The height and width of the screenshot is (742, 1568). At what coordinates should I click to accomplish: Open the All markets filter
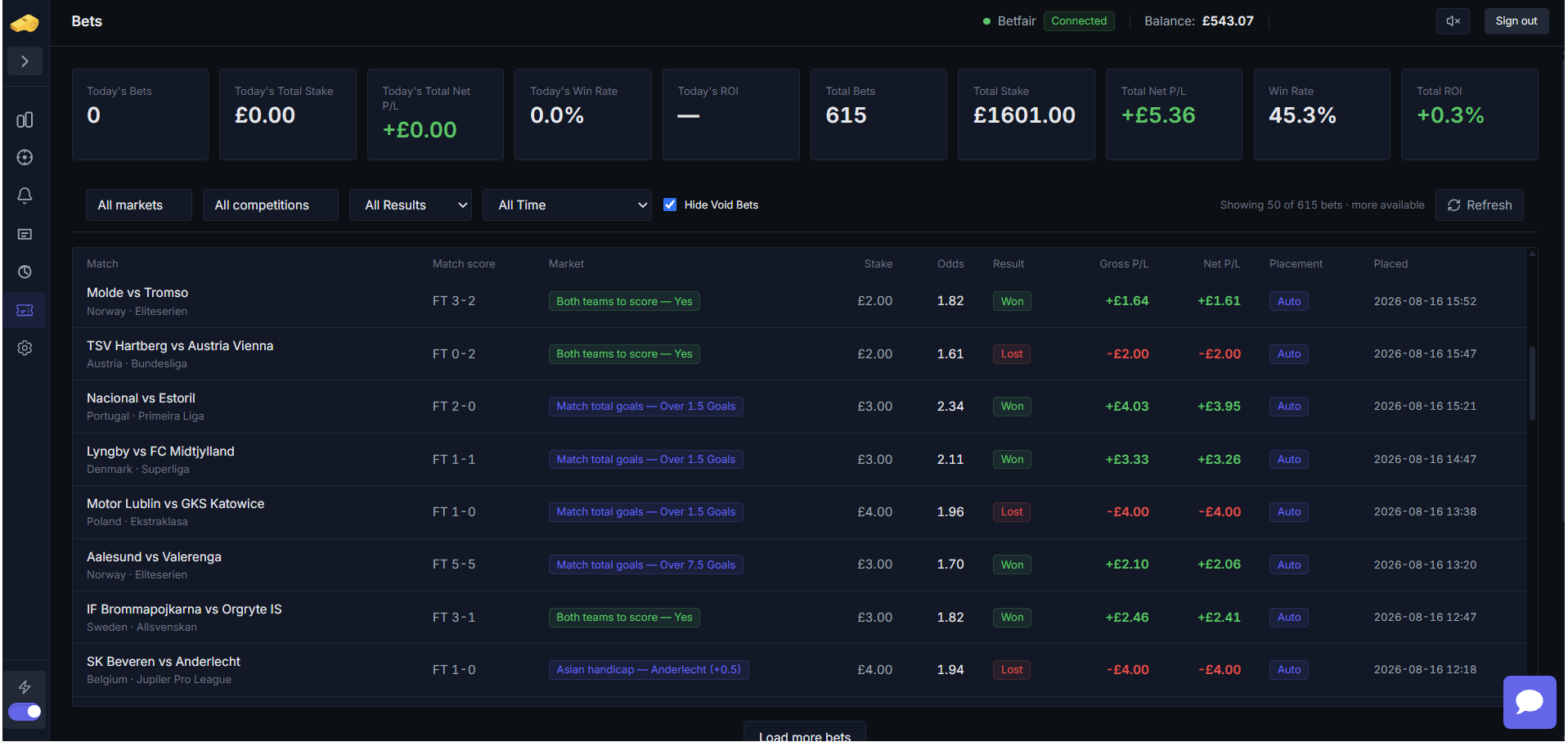tap(138, 205)
